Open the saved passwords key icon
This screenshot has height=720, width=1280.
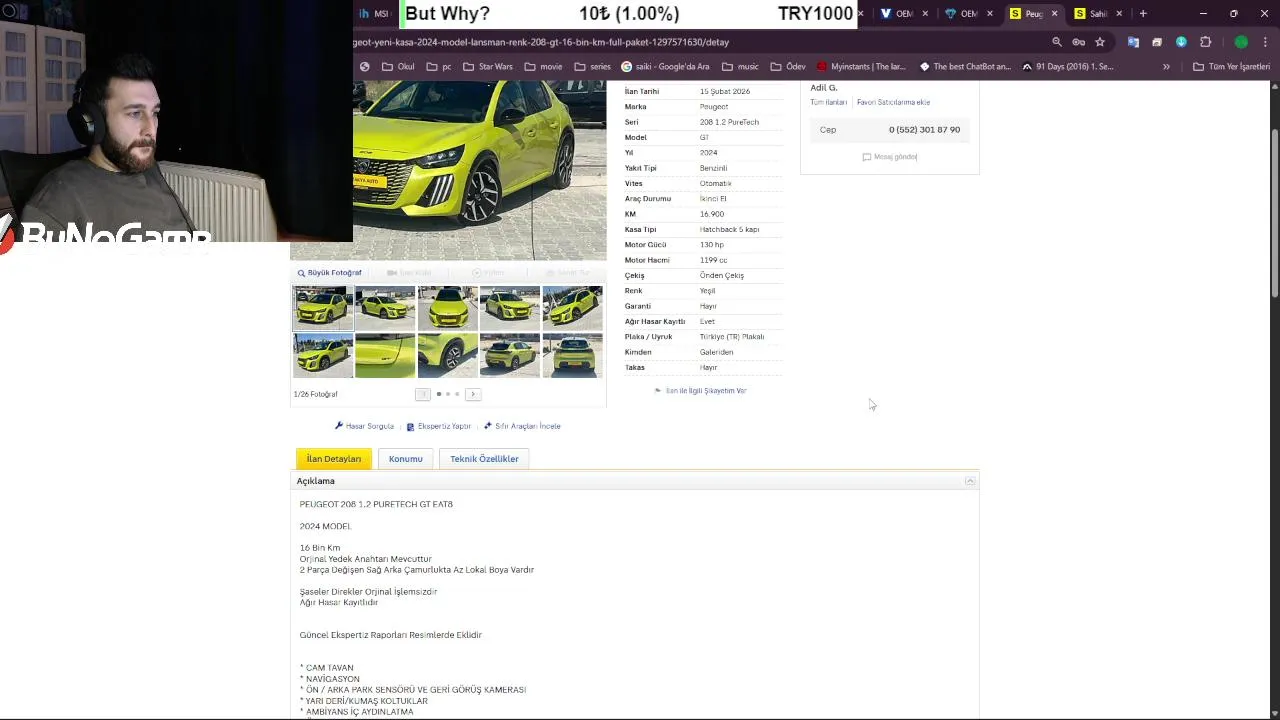(x=1078, y=42)
